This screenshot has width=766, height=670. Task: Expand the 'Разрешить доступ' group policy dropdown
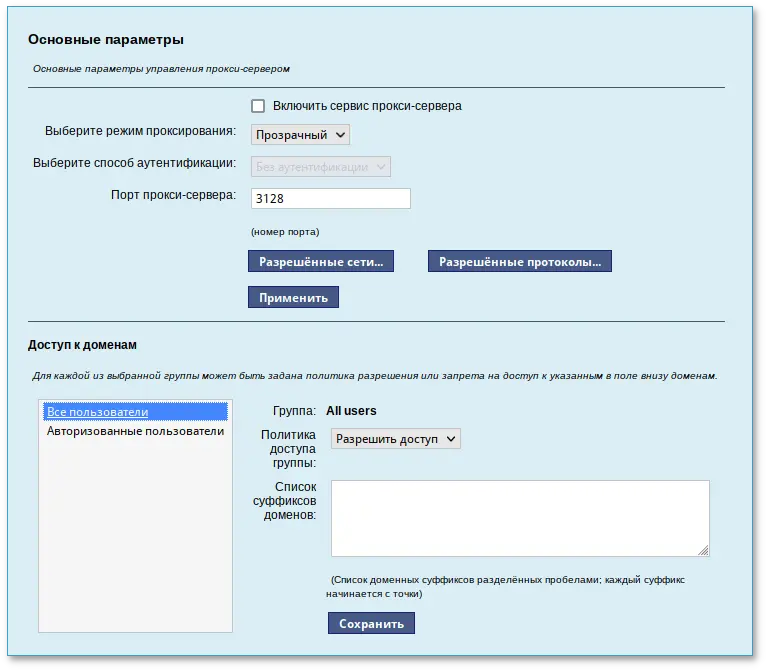pos(395,439)
